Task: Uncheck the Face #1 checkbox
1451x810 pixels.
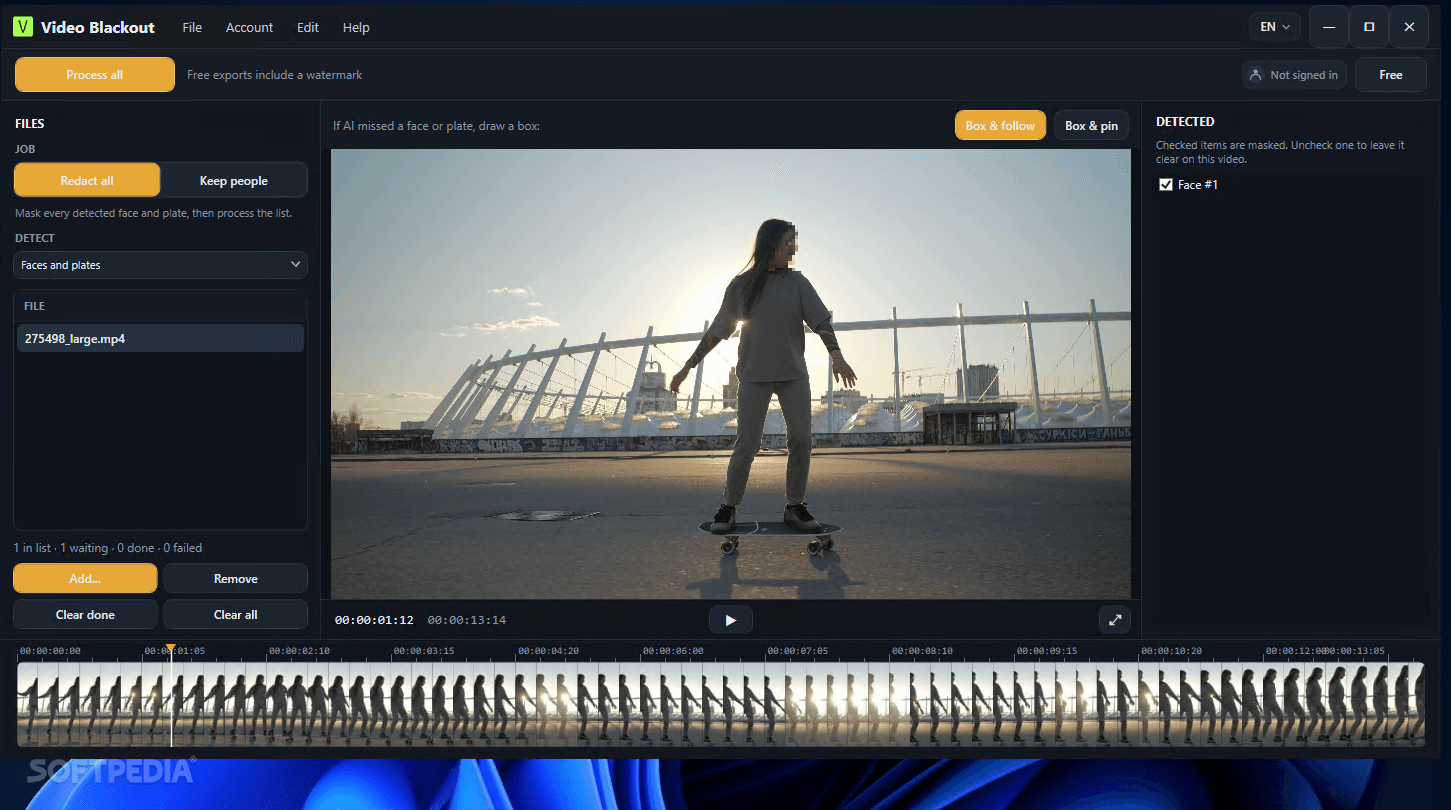Action: pyautogui.click(x=1165, y=185)
